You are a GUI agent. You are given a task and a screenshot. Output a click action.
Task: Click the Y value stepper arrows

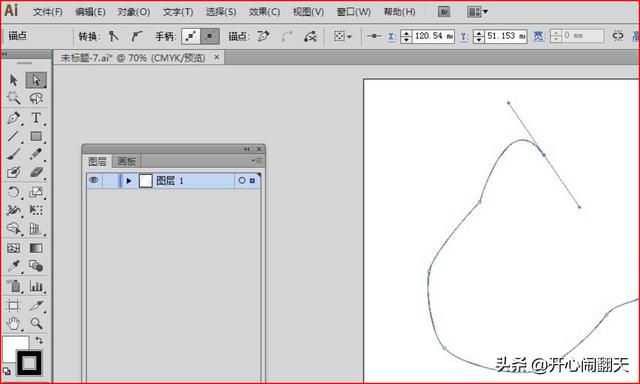[479, 36]
